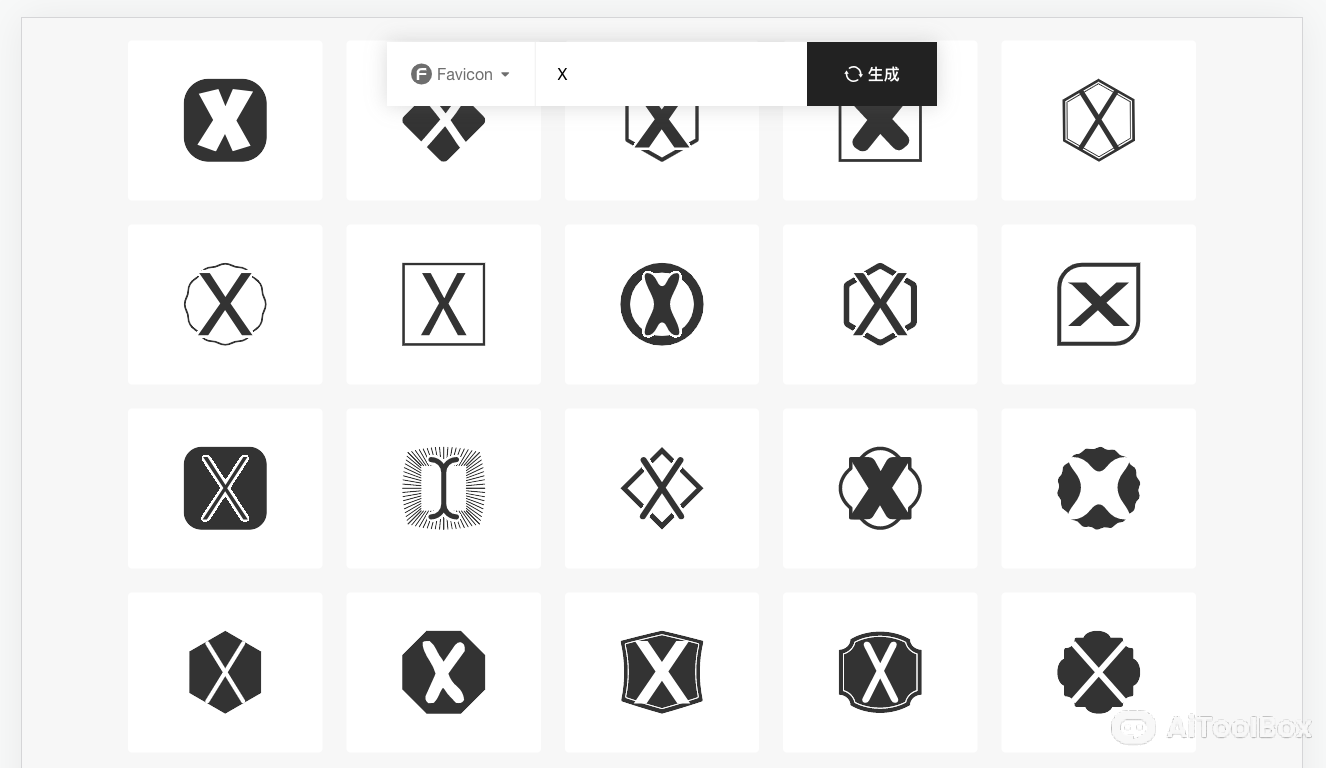Select the ornate badge frame X logo
Viewport: 1326px width, 768px height.
tap(880, 672)
